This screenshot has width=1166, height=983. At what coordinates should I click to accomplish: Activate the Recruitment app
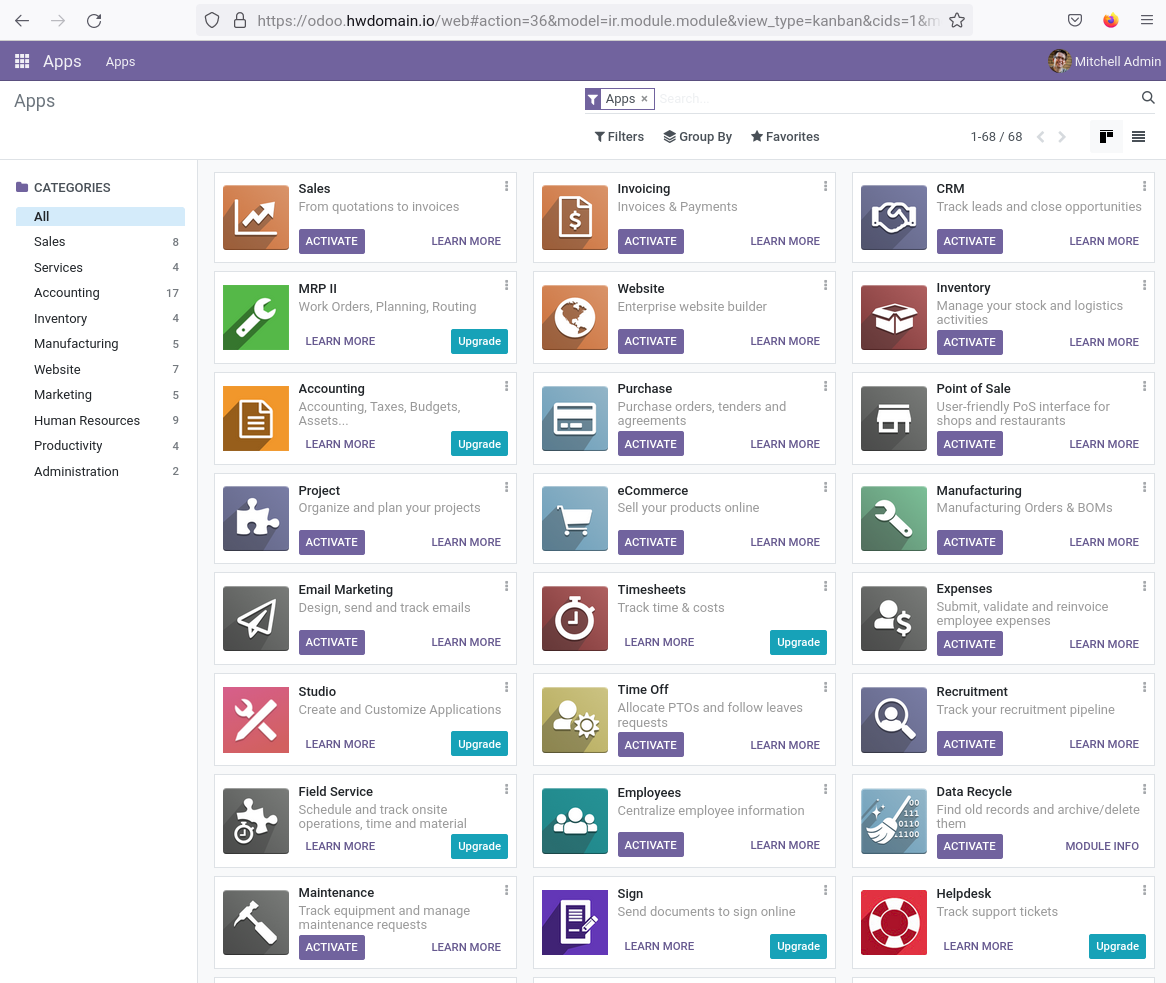(970, 744)
